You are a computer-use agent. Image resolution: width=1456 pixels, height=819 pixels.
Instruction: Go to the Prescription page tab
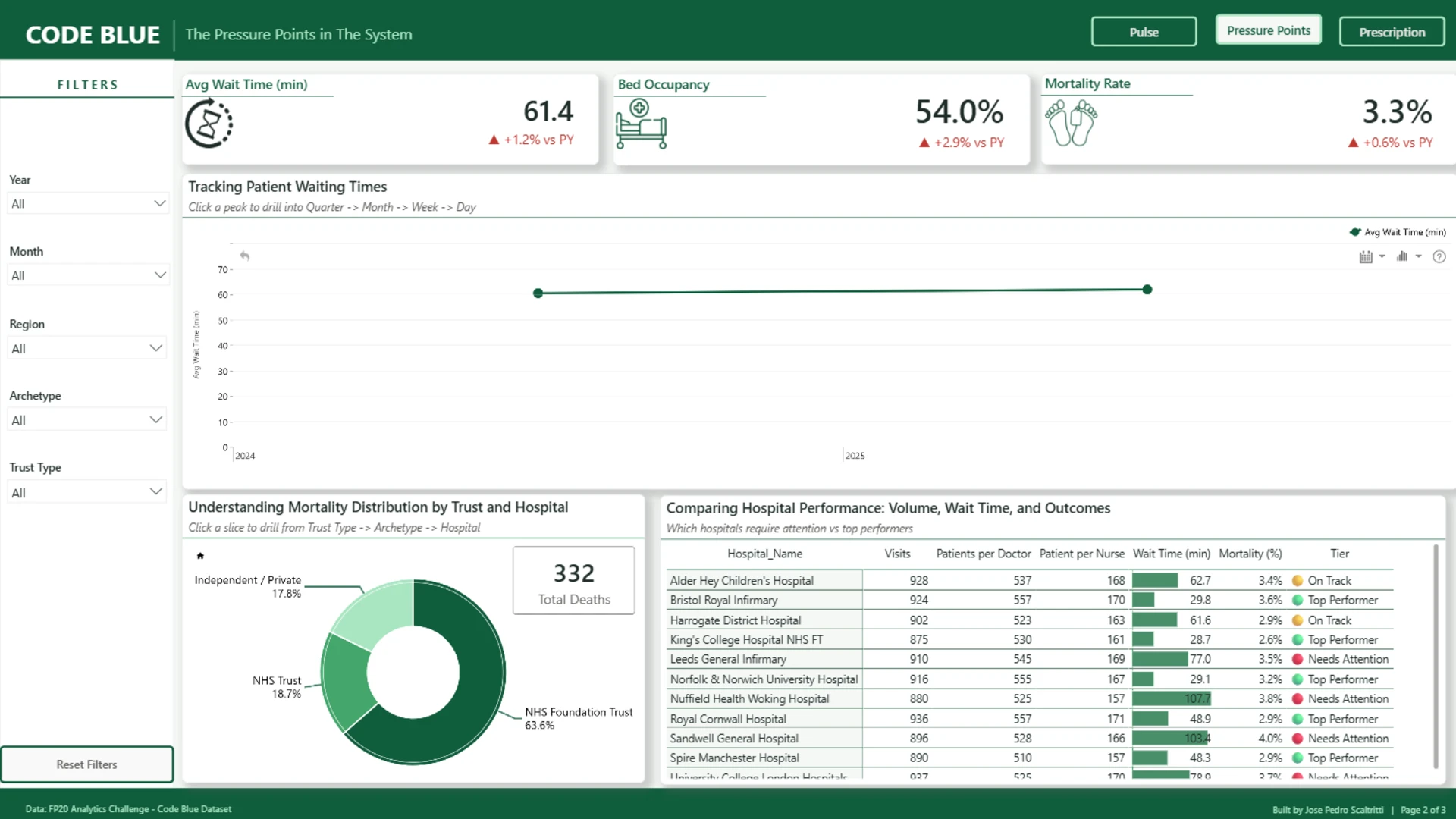(x=1392, y=32)
